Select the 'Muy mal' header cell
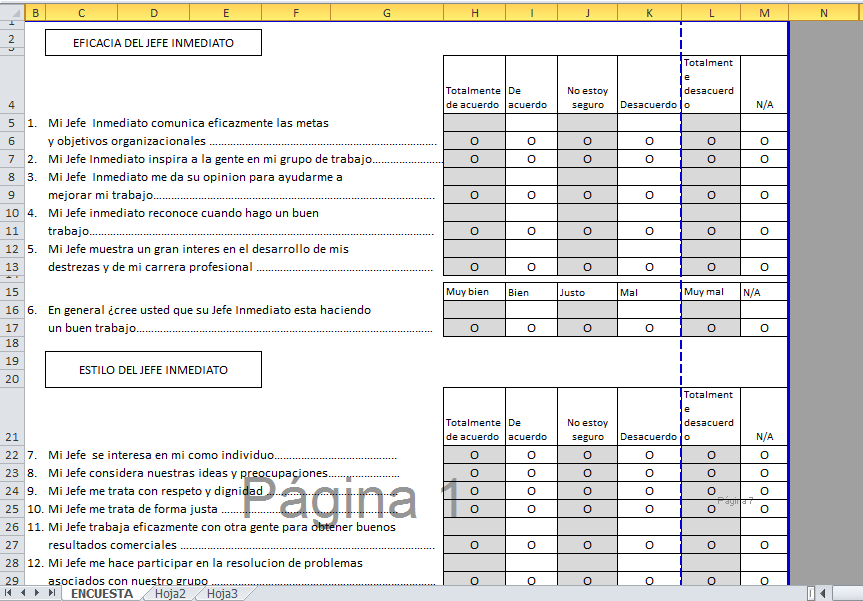863x601 pixels. pos(711,292)
